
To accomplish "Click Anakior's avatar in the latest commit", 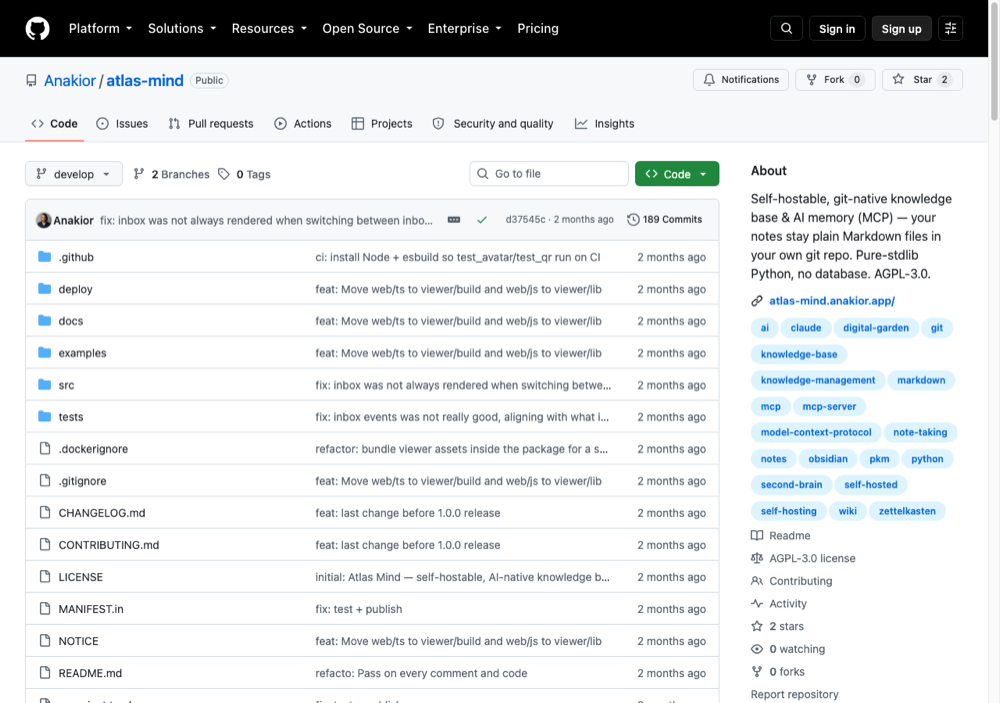I will pos(43,220).
